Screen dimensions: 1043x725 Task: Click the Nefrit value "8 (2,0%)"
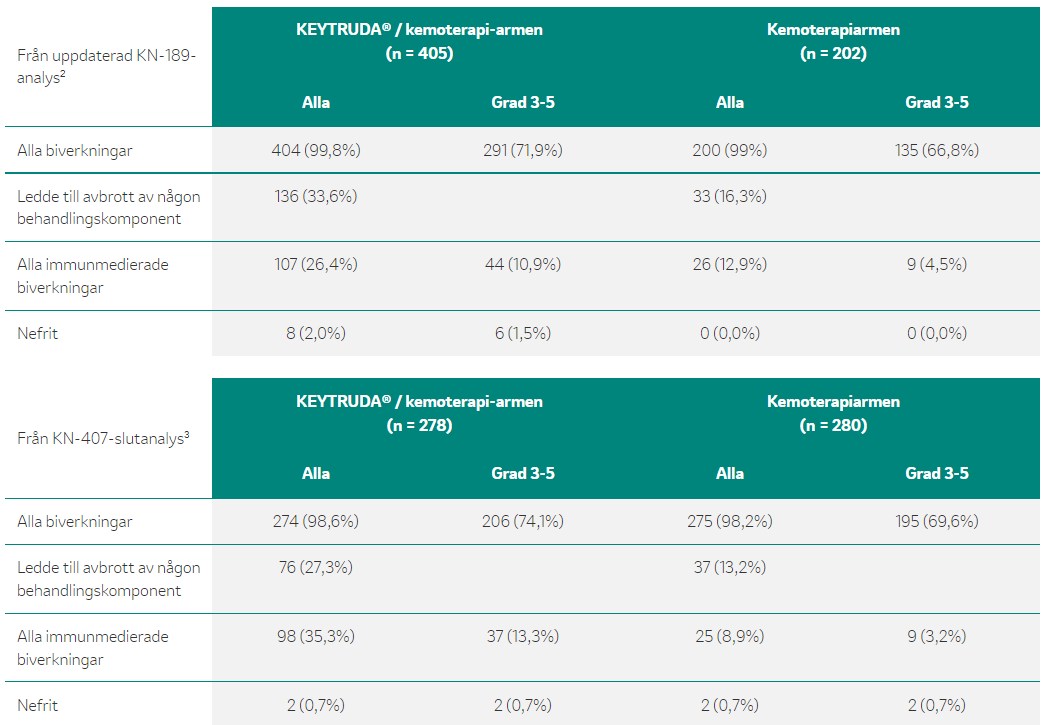point(316,333)
